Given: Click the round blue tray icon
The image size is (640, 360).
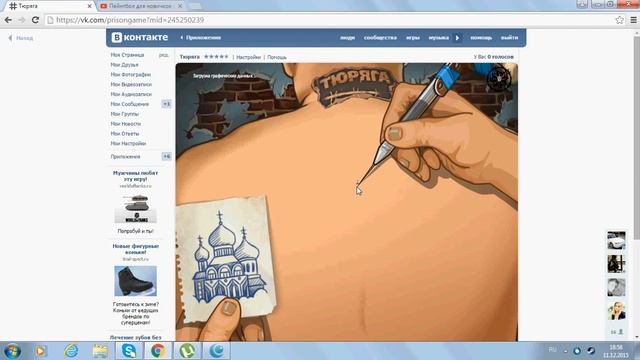Looking at the screenshot, I should click(577, 351).
